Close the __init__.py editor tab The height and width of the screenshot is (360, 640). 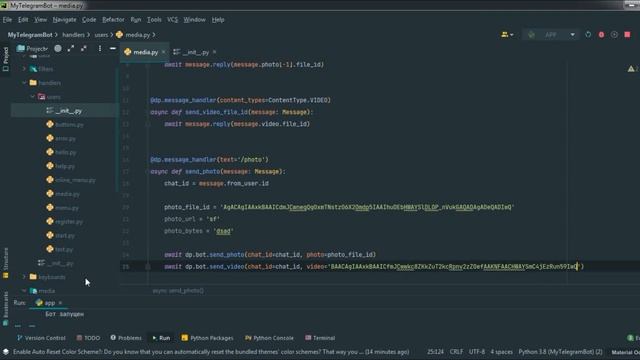point(214,52)
